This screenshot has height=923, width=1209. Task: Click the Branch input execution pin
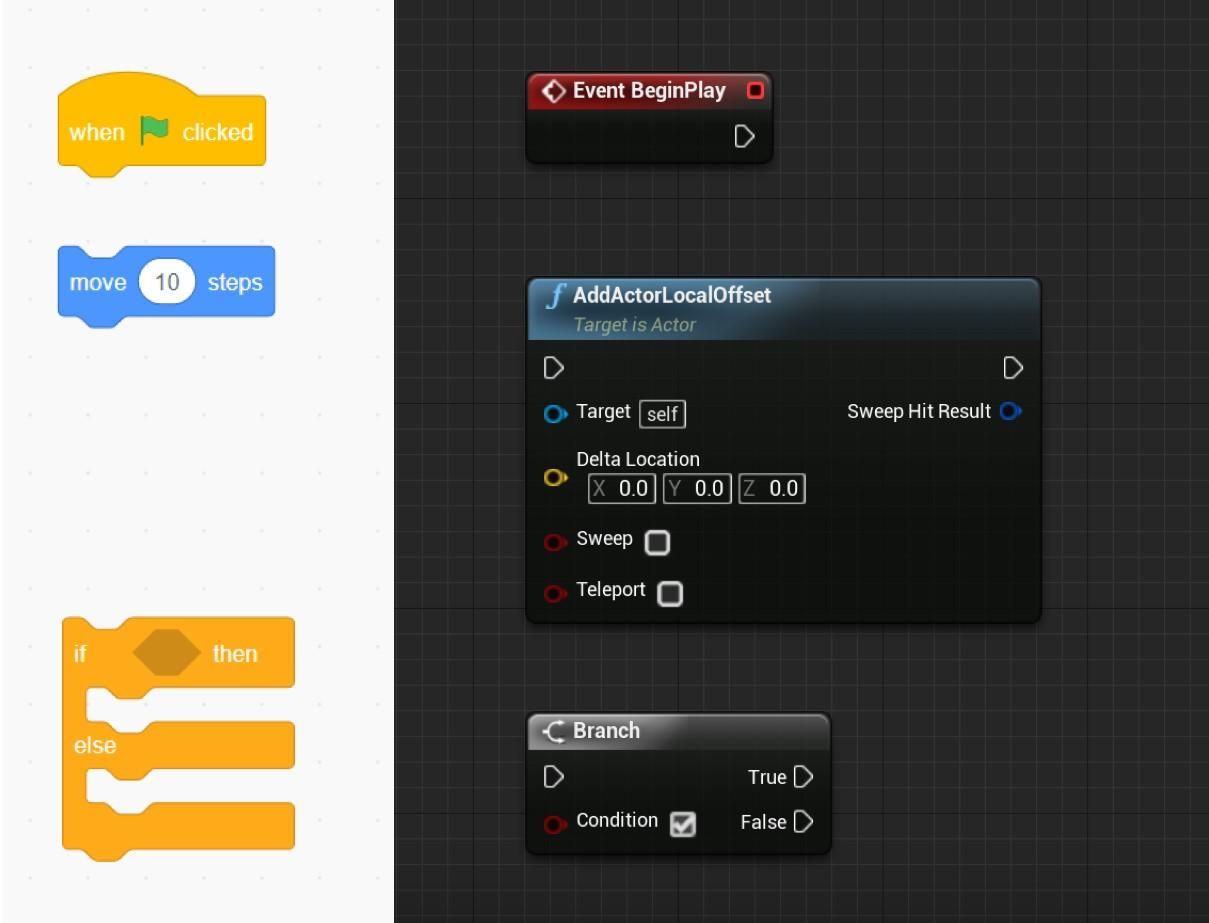(553, 777)
